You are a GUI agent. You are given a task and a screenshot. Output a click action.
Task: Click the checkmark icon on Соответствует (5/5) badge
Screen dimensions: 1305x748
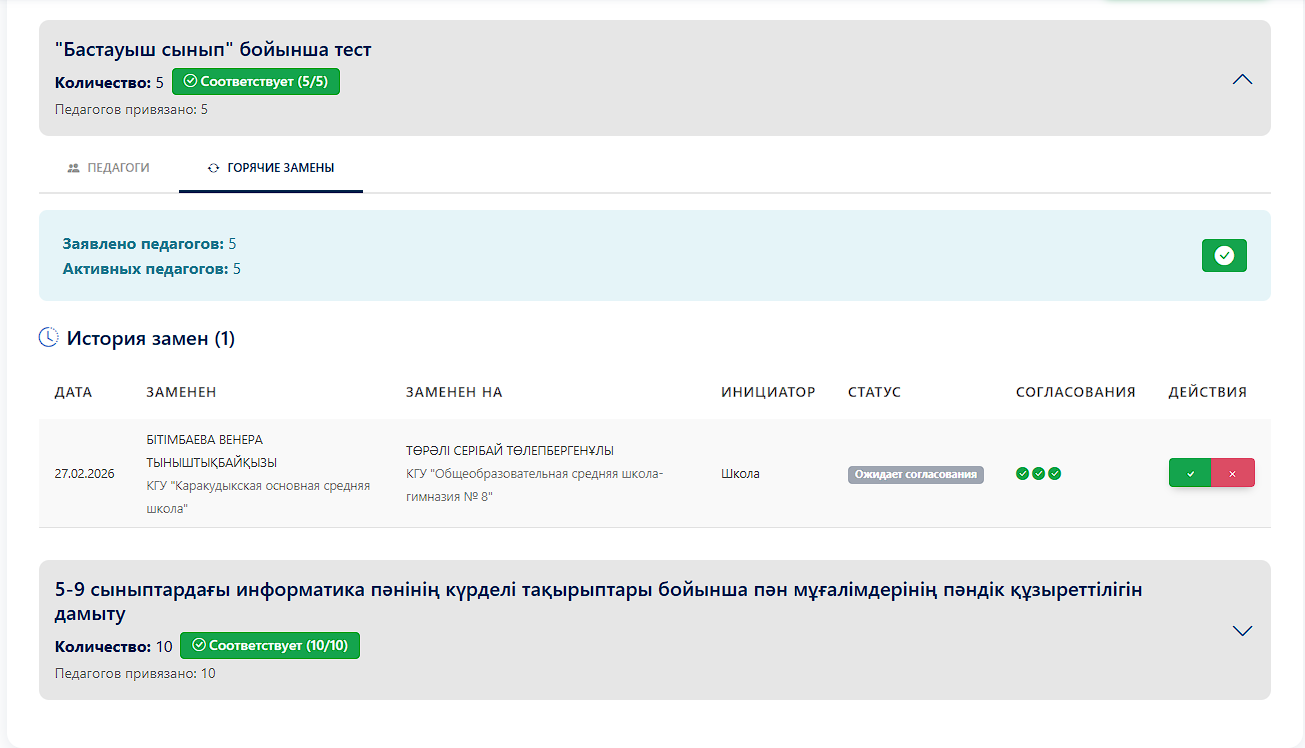188,81
